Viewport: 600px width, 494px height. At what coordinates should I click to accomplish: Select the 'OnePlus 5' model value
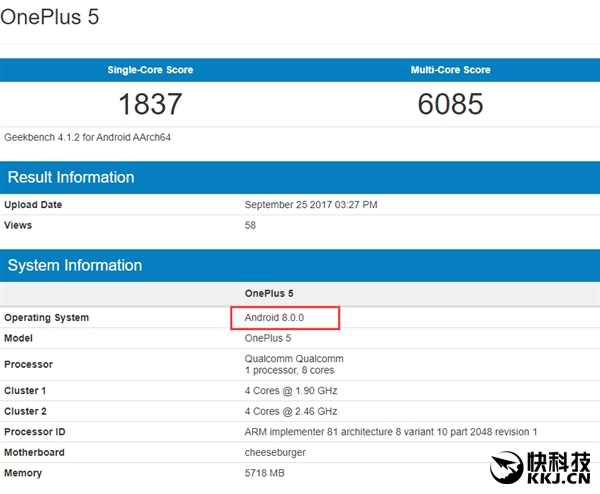(267, 338)
